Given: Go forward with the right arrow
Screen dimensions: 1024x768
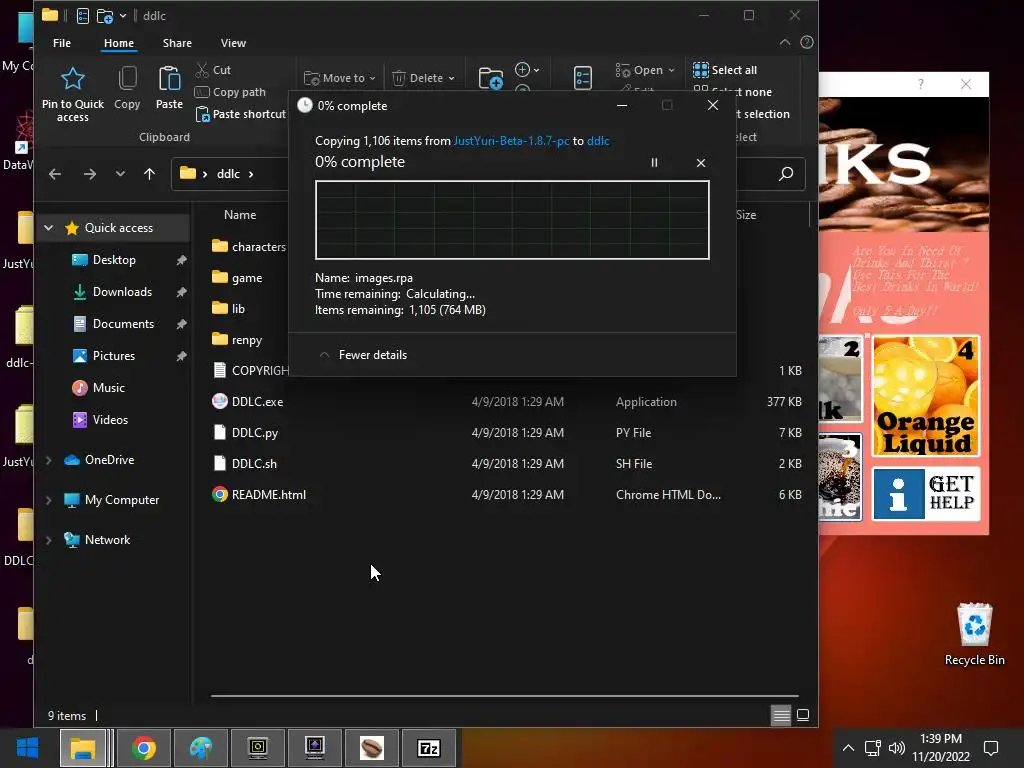Looking at the screenshot, I should click(x=89, y=174).
